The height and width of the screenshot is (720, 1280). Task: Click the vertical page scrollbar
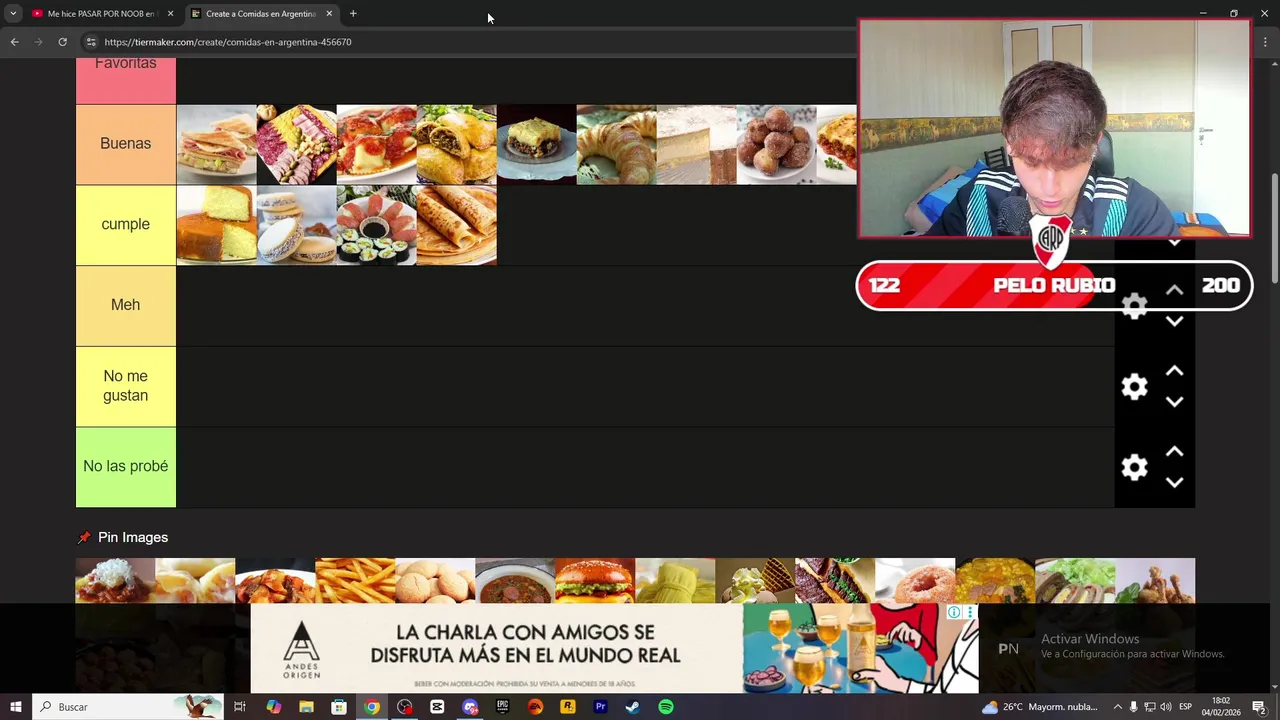point(1274,228)
